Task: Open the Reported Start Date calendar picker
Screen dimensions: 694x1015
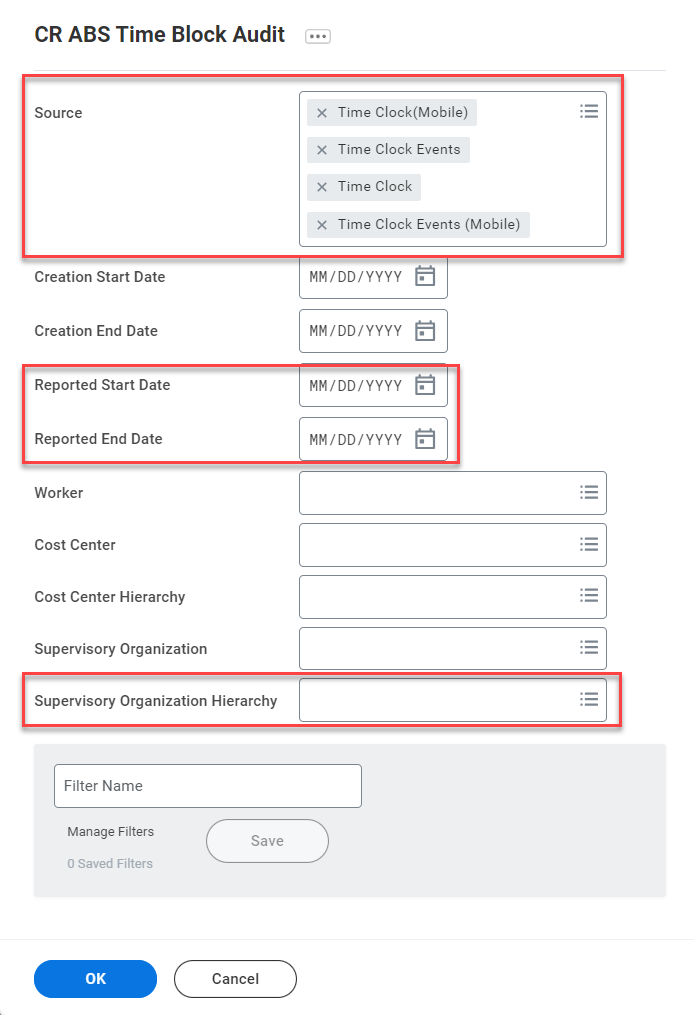Action: tap(425, 385)
